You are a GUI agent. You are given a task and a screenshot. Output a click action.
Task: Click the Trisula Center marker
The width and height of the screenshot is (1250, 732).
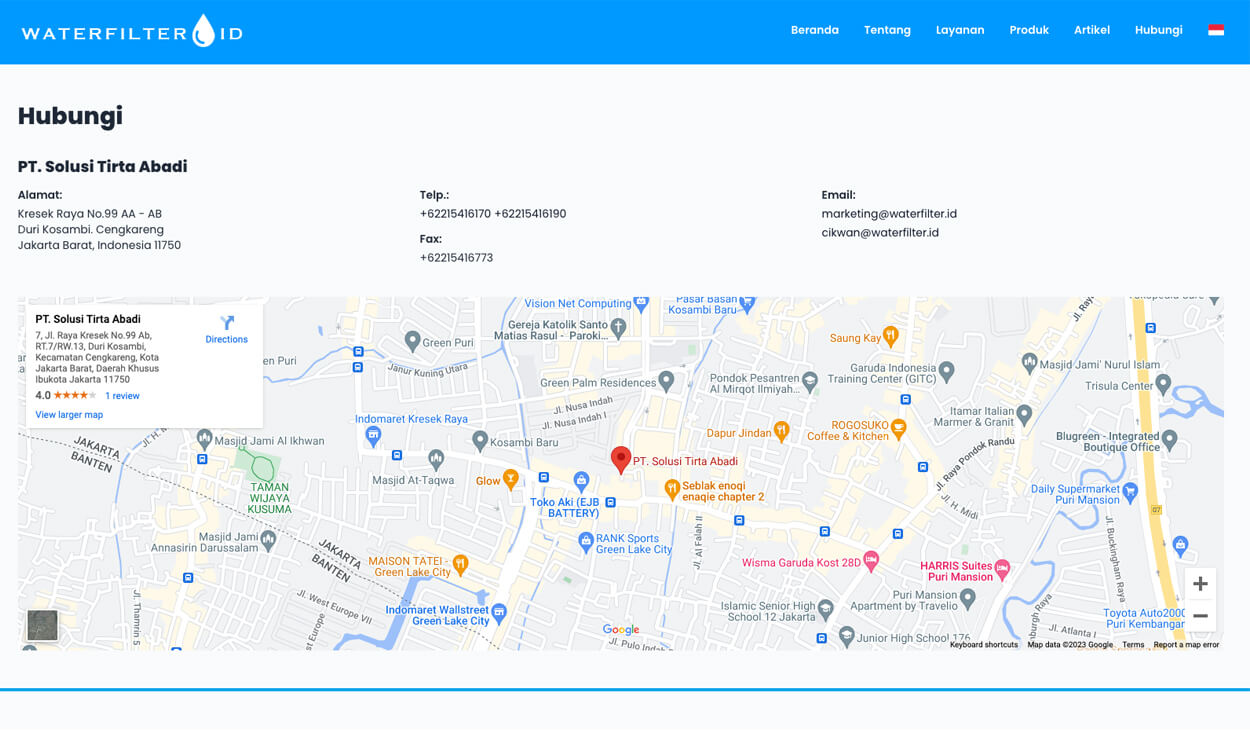1163,383
